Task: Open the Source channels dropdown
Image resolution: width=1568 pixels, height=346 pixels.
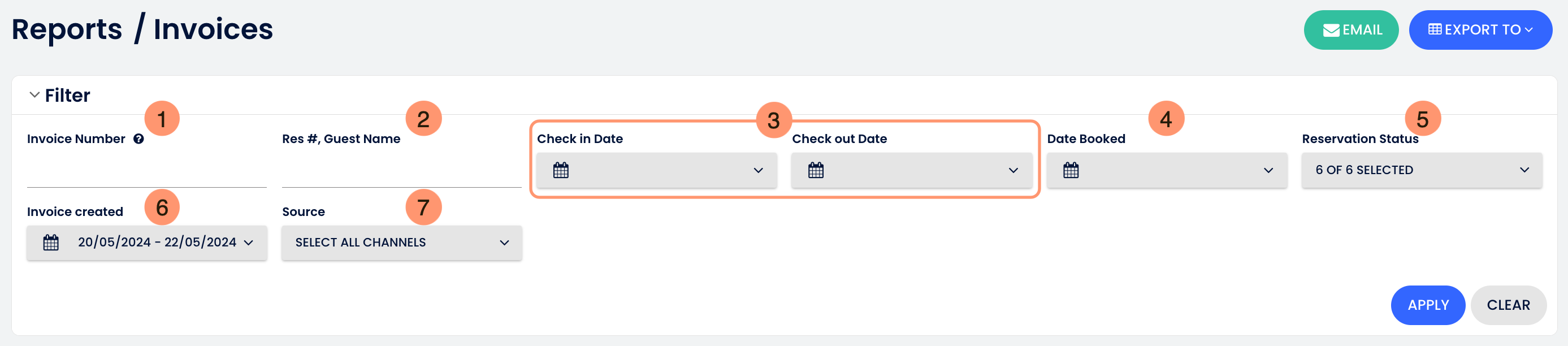Action: (x=402, y=243)
